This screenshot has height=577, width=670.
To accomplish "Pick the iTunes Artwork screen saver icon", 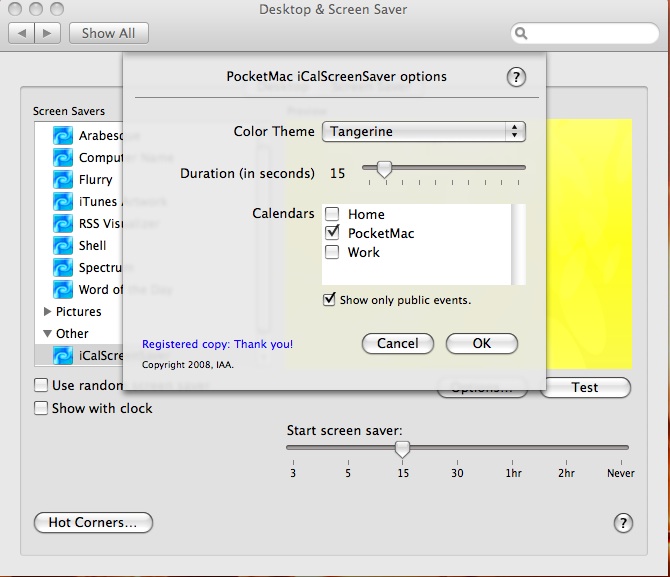I will point(63,201).
